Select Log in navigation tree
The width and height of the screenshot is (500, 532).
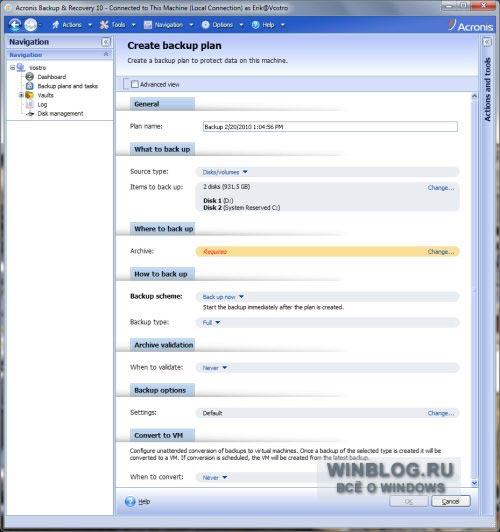pos(42,104)
